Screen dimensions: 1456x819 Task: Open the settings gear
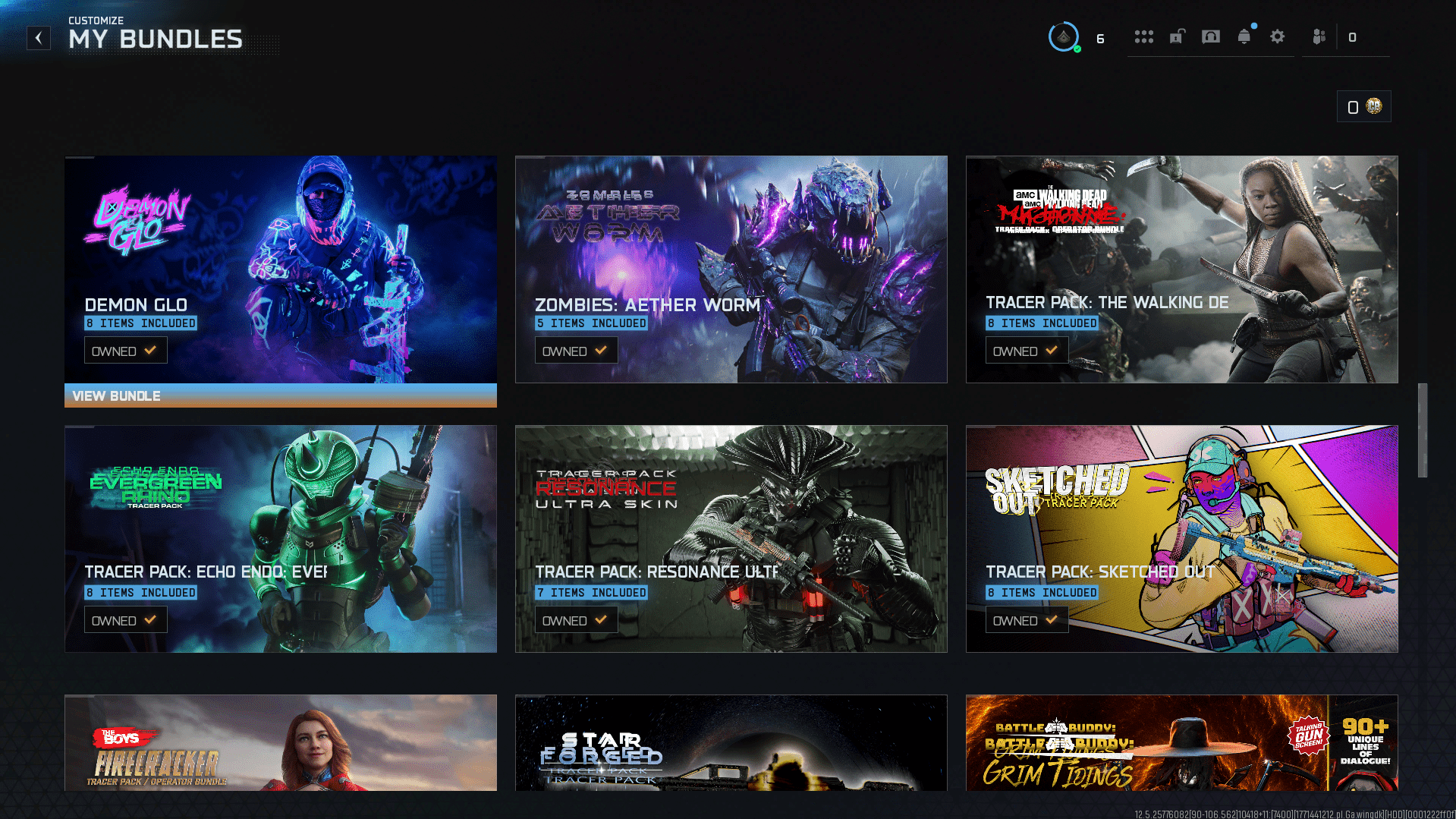tap(1278, 36)
